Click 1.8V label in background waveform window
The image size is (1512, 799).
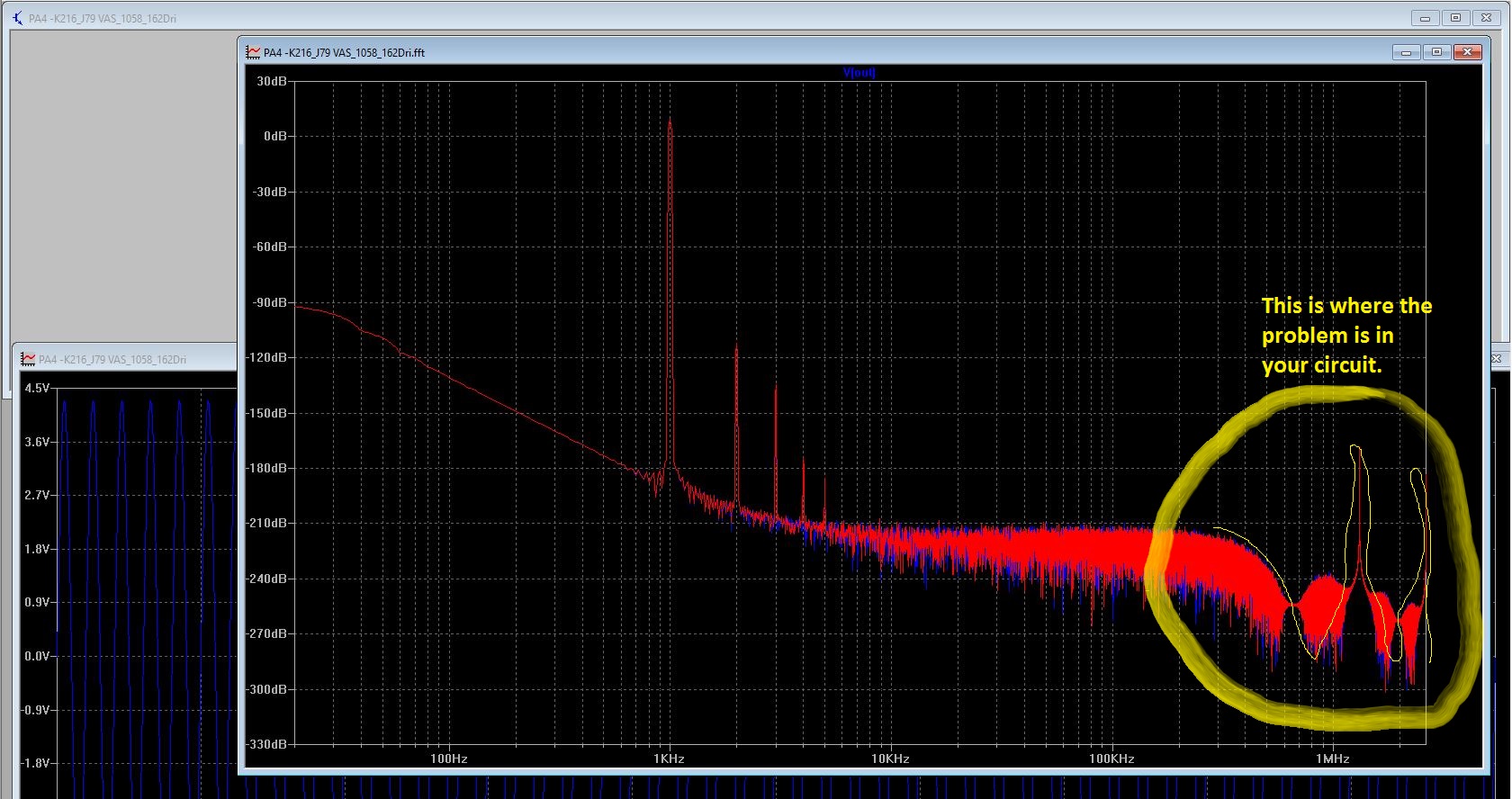tap(37, 549)
